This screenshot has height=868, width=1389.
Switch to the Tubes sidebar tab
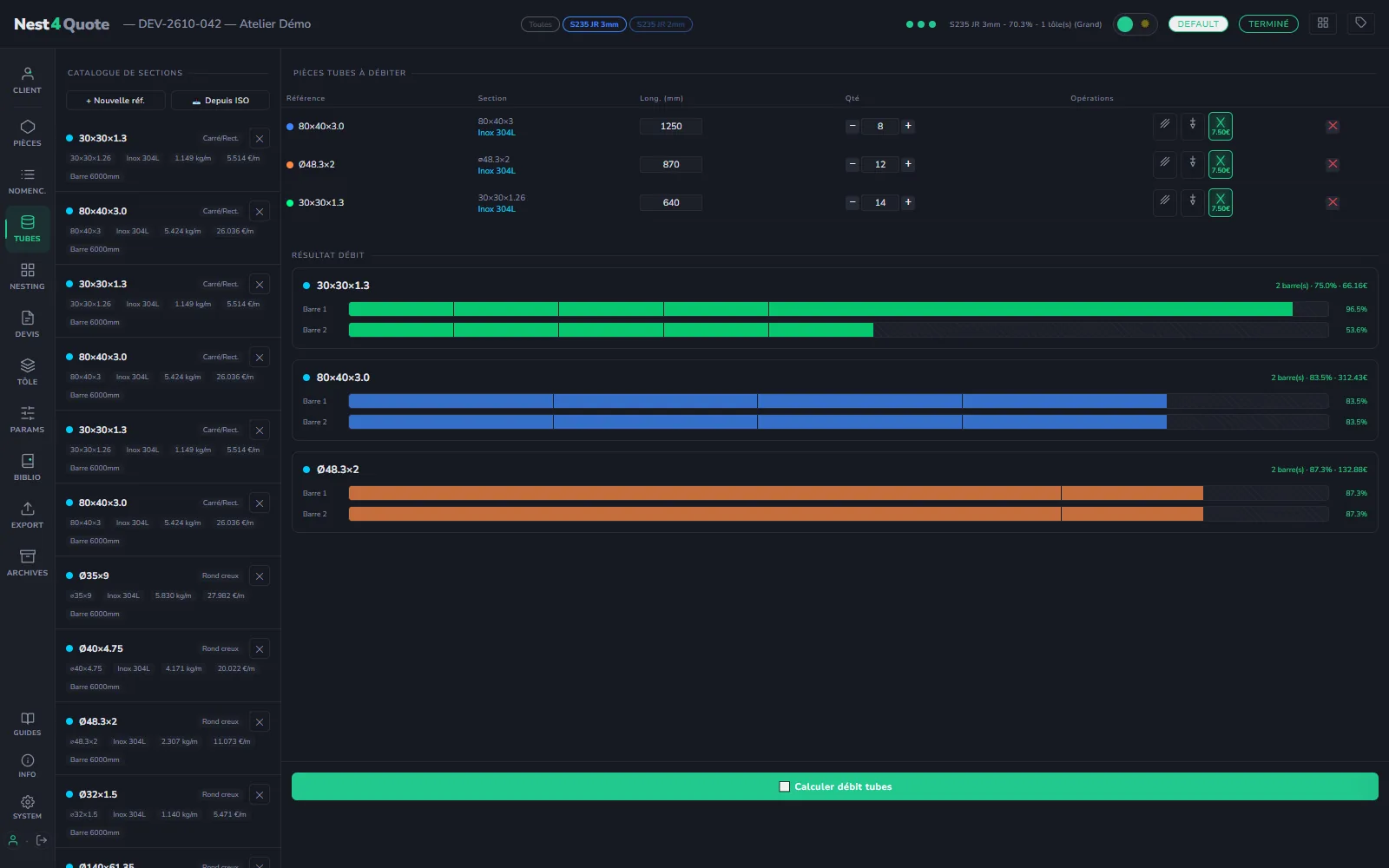(x=27, y=228)
